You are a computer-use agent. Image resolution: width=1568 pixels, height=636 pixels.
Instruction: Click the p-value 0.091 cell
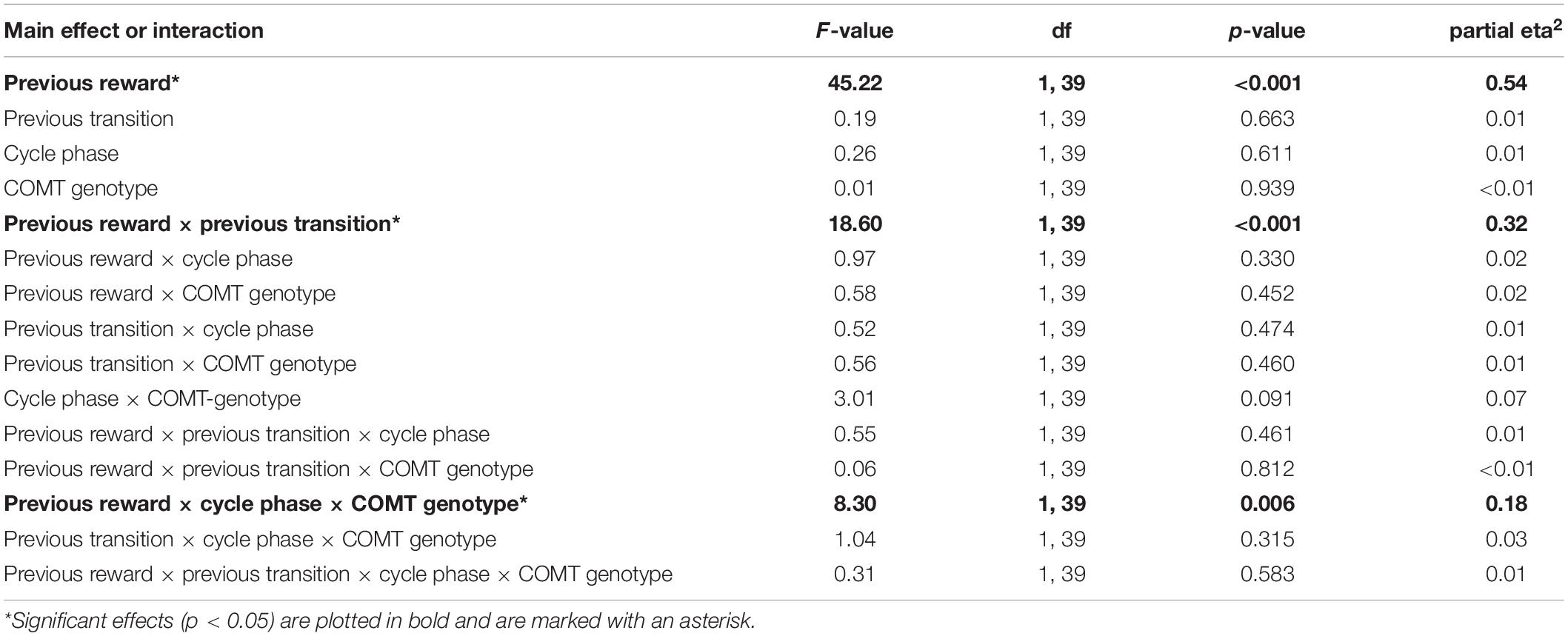(x=1267, y=398)
